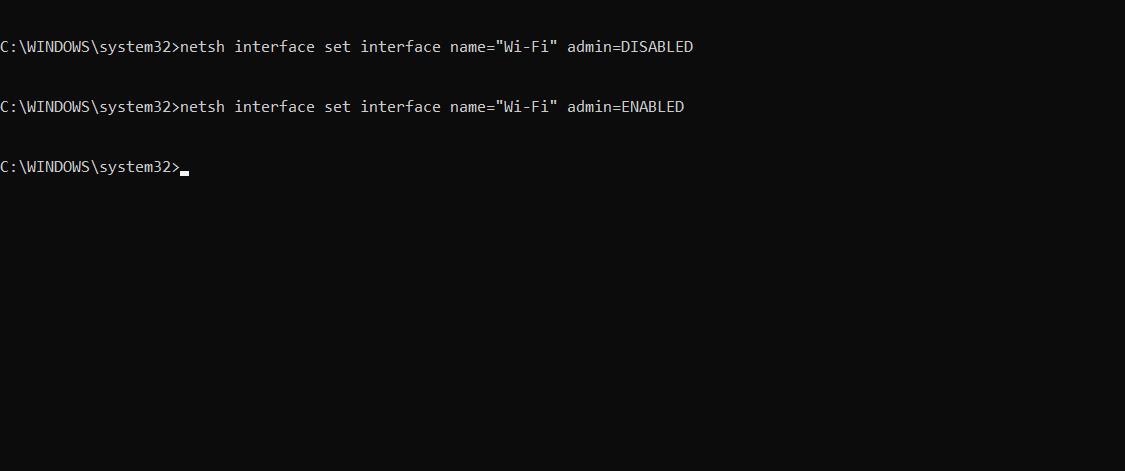
Task: Click the admin=ENABLED parameter
Action: (626, 107)
